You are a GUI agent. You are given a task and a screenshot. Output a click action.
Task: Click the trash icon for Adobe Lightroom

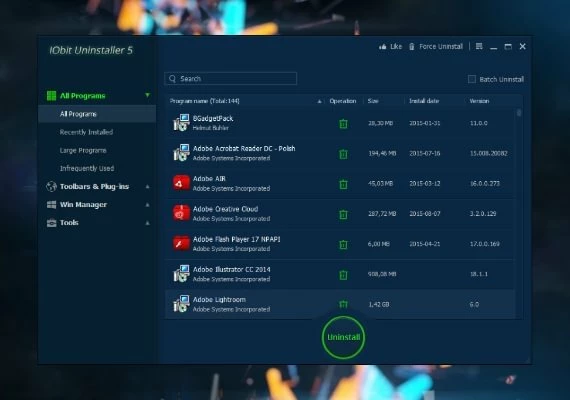coord(343,304)
